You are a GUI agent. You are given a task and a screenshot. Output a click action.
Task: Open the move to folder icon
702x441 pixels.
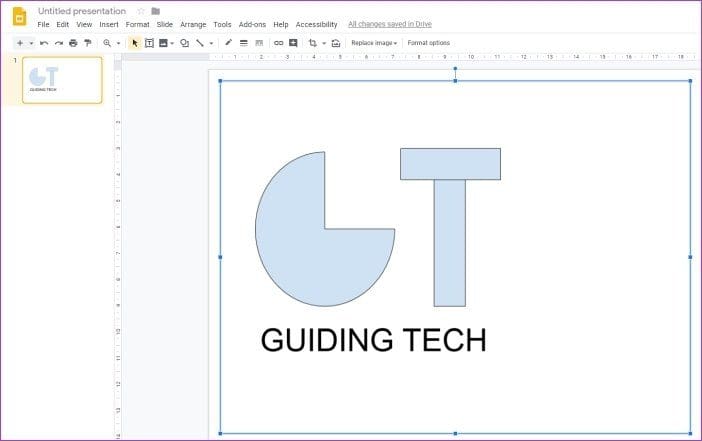tap(155, 11)
